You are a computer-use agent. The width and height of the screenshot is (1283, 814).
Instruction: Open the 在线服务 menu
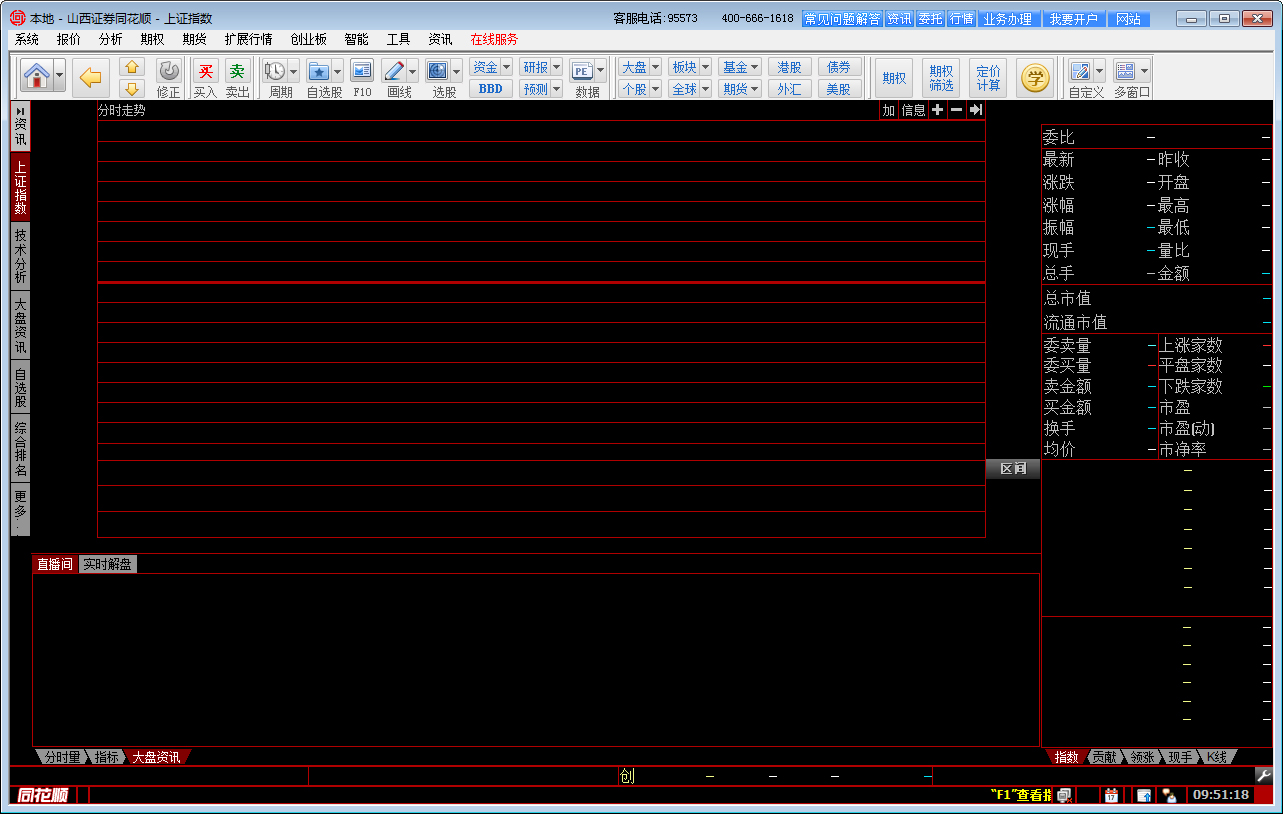pos(494,39)
